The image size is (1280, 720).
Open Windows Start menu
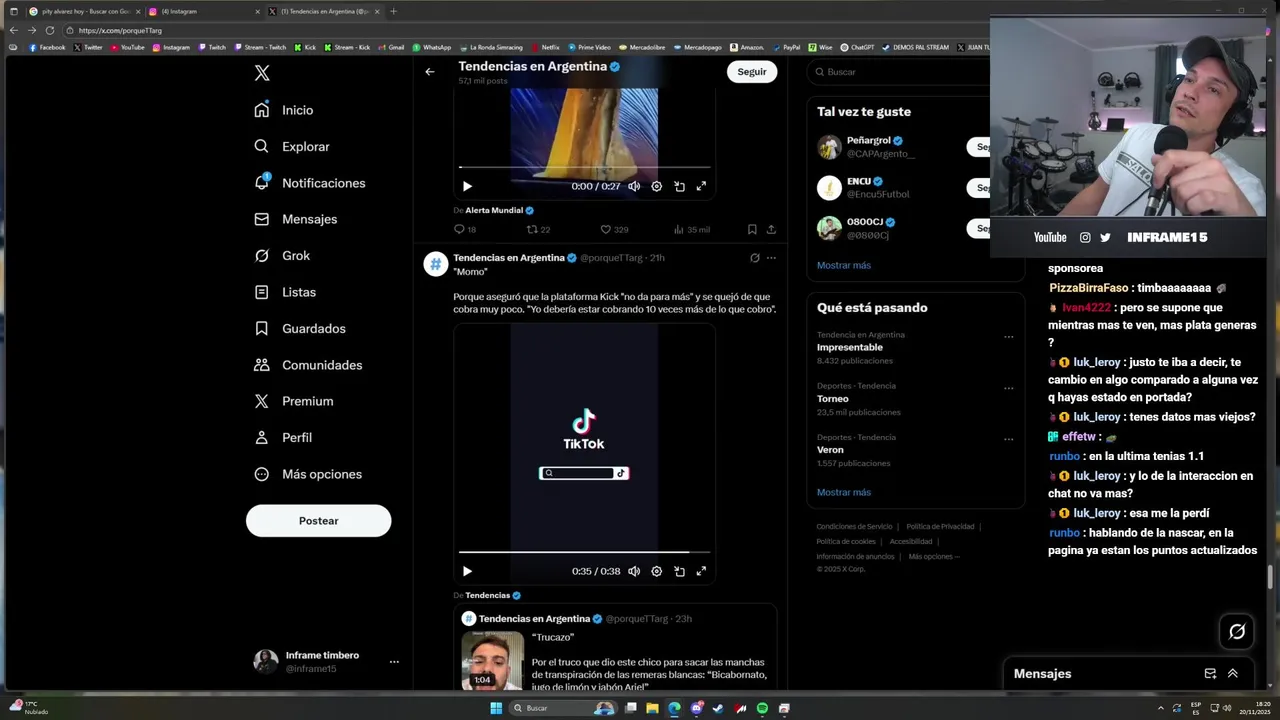(495, 708)
